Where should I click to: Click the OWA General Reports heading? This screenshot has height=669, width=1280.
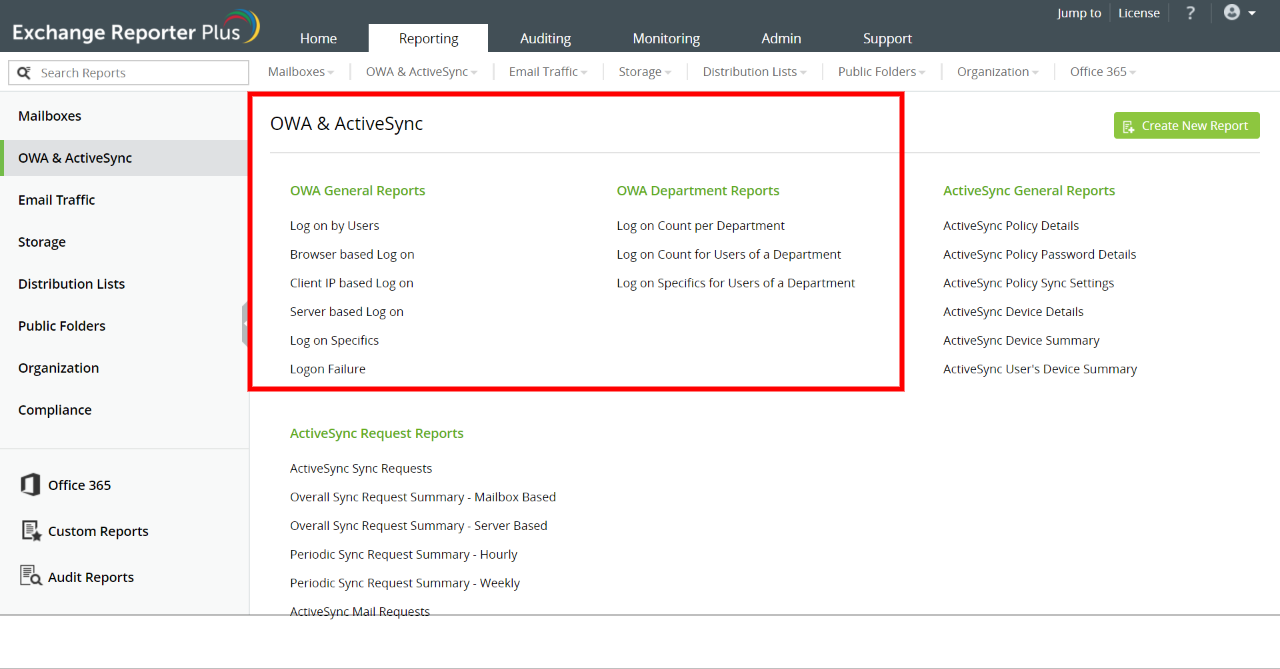[x=358, y=191]
